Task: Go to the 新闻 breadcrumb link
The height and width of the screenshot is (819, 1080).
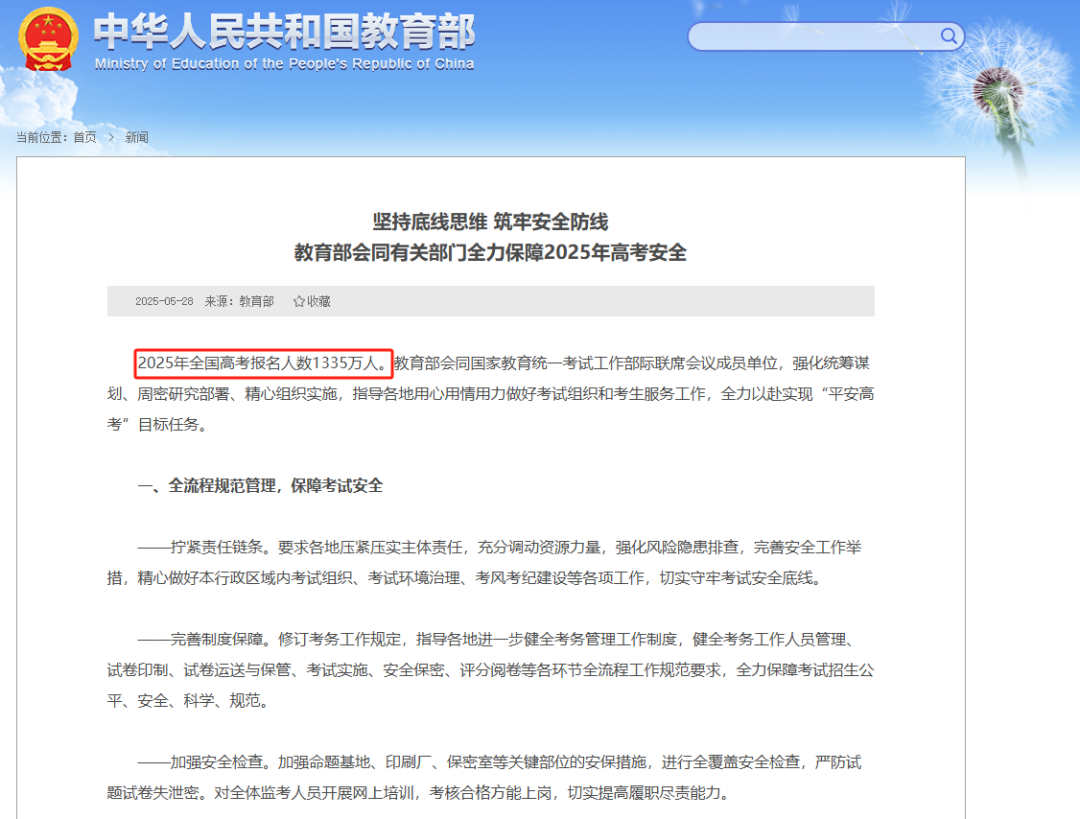Action: click(136, 137)
